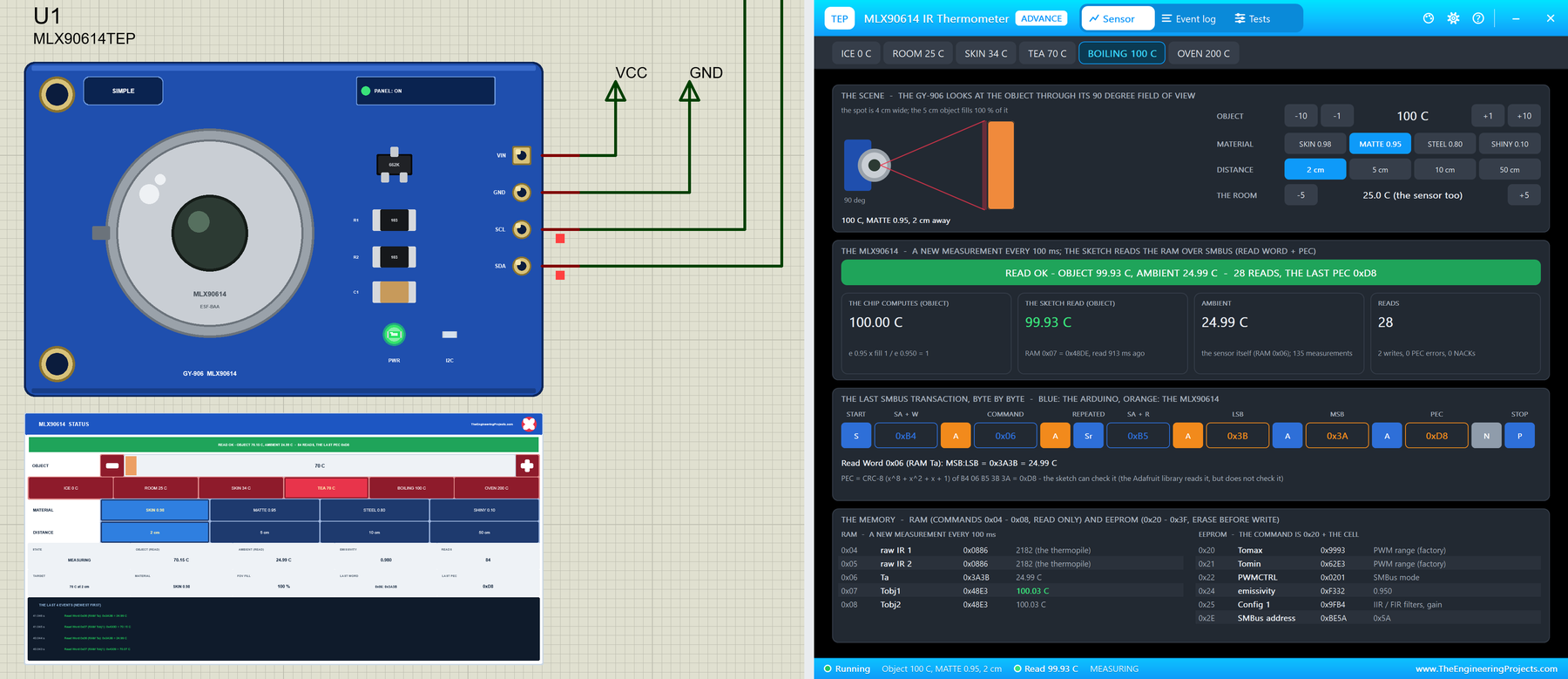
Task: Click the R2 resistor on the board
Action: click(x=394, y=257)
